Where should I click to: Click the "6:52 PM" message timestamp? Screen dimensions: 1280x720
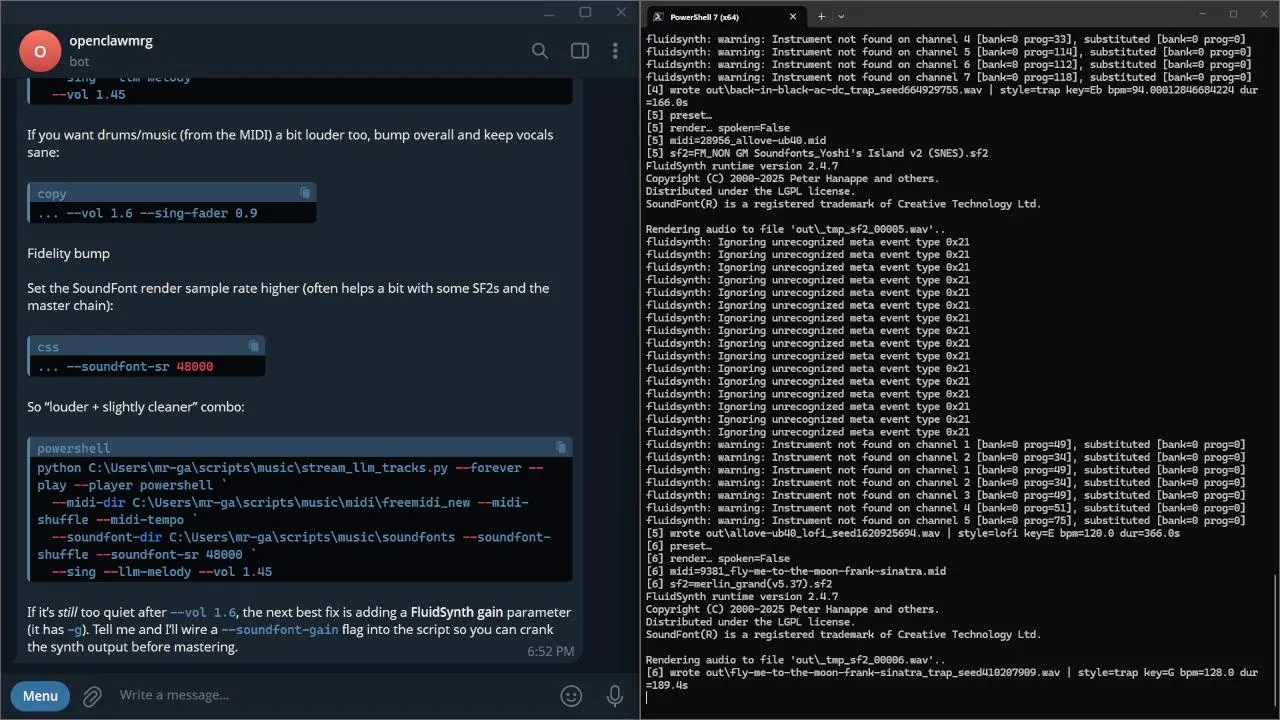click(551, 651)
